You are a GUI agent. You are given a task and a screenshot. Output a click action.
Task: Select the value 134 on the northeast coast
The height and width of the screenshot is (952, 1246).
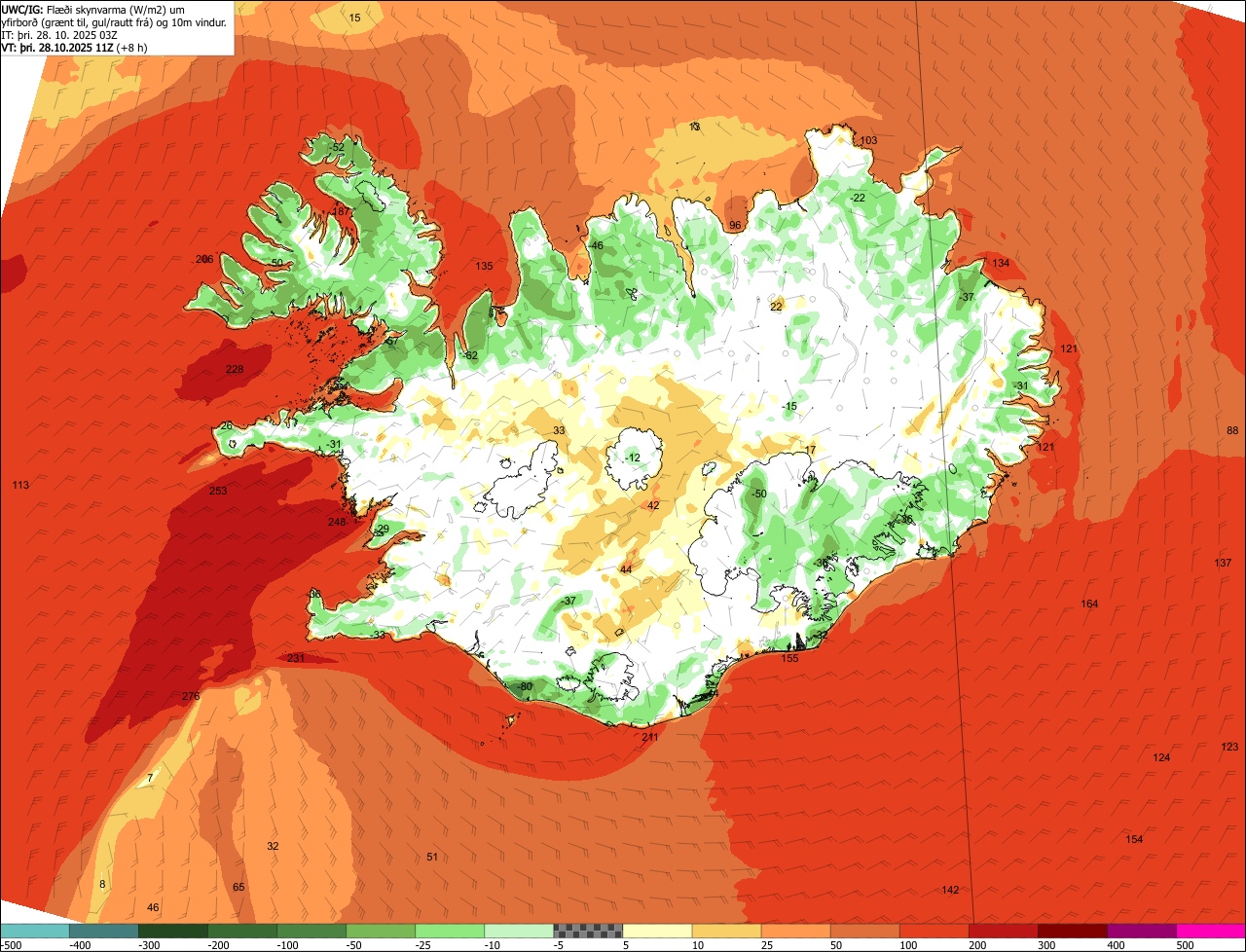(x=1001, y=263)
